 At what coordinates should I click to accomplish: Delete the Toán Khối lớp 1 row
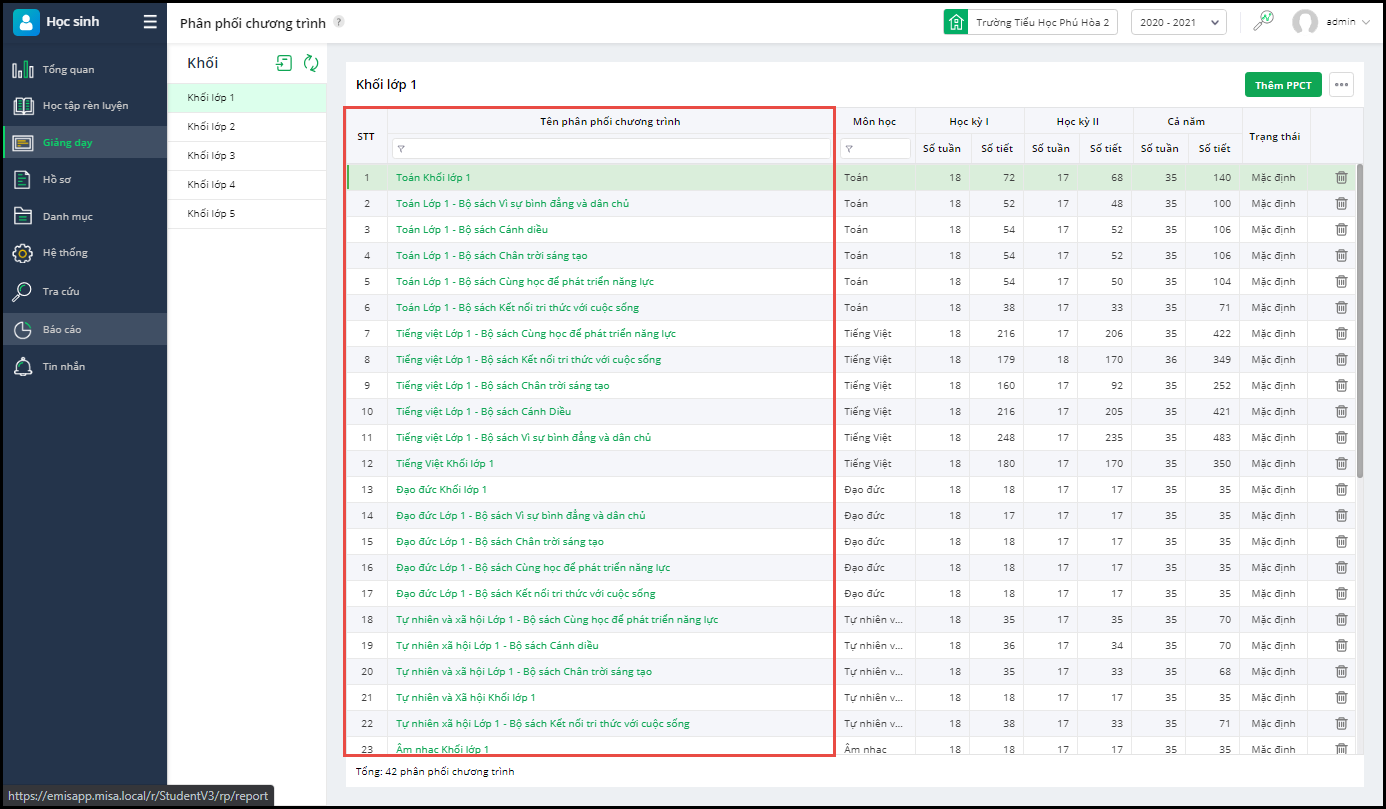(x=1341, y=177)
